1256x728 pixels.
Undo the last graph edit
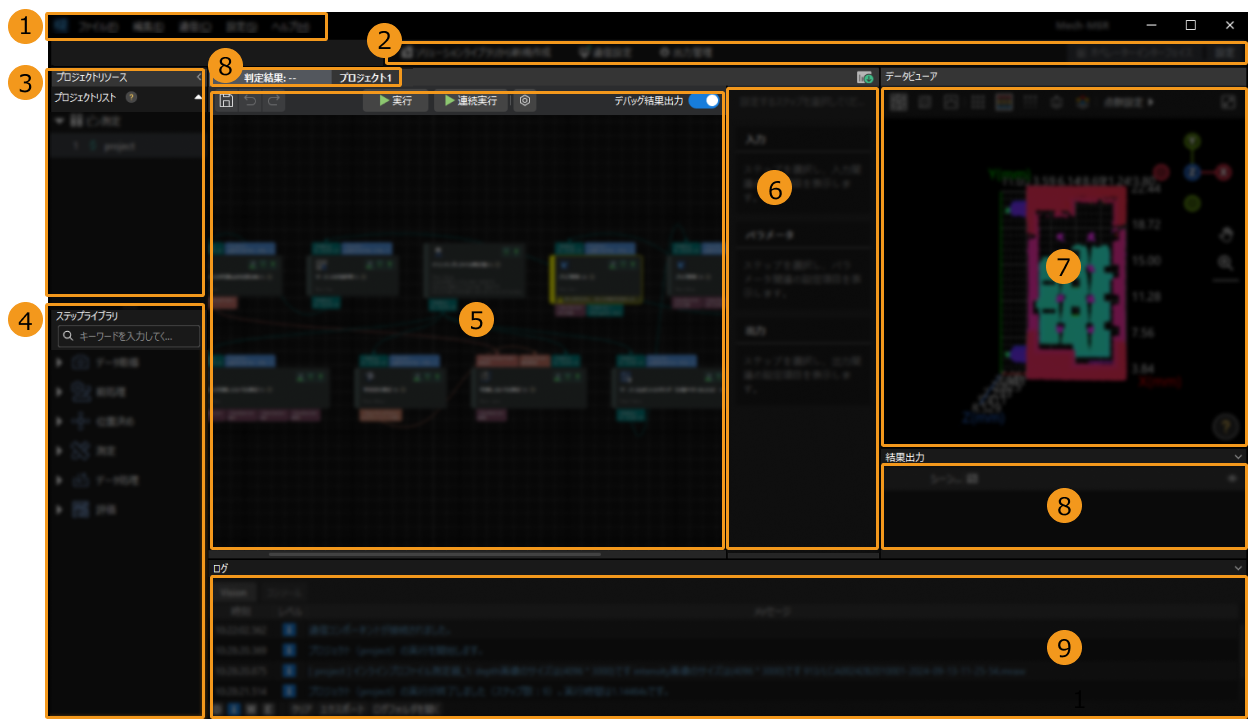(251, 100)
